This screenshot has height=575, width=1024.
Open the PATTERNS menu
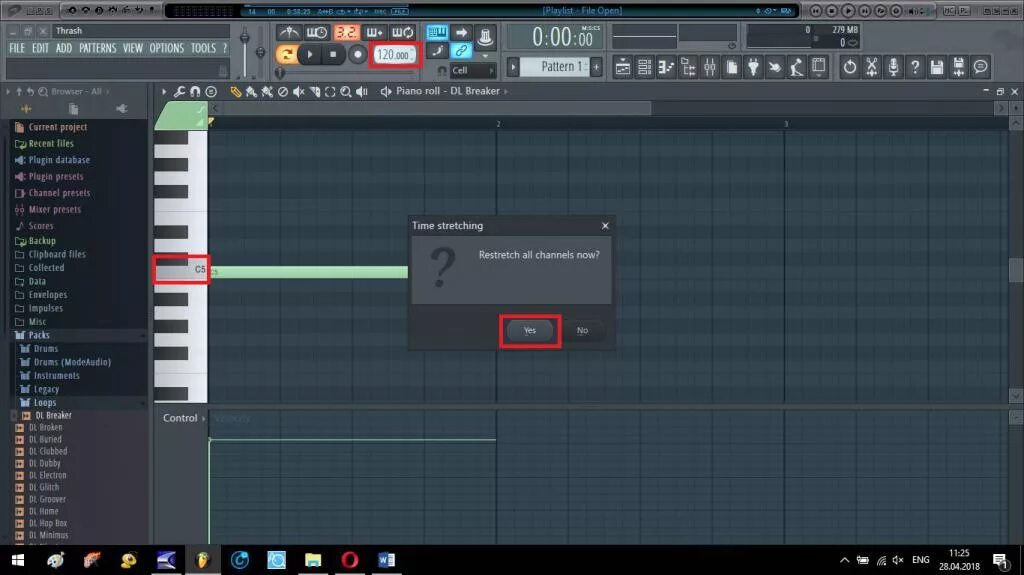98,48
